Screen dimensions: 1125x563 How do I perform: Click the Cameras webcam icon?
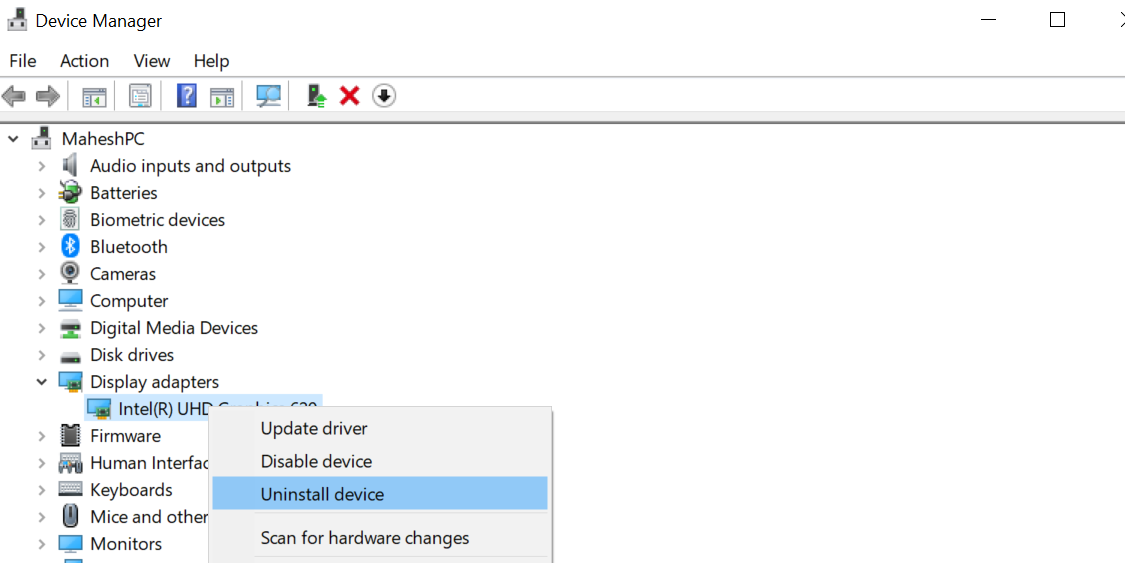(70, 273)
